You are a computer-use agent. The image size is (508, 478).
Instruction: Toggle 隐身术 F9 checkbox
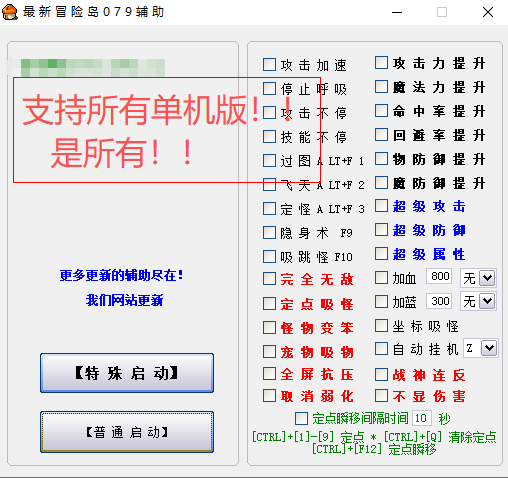click(269, 233)
